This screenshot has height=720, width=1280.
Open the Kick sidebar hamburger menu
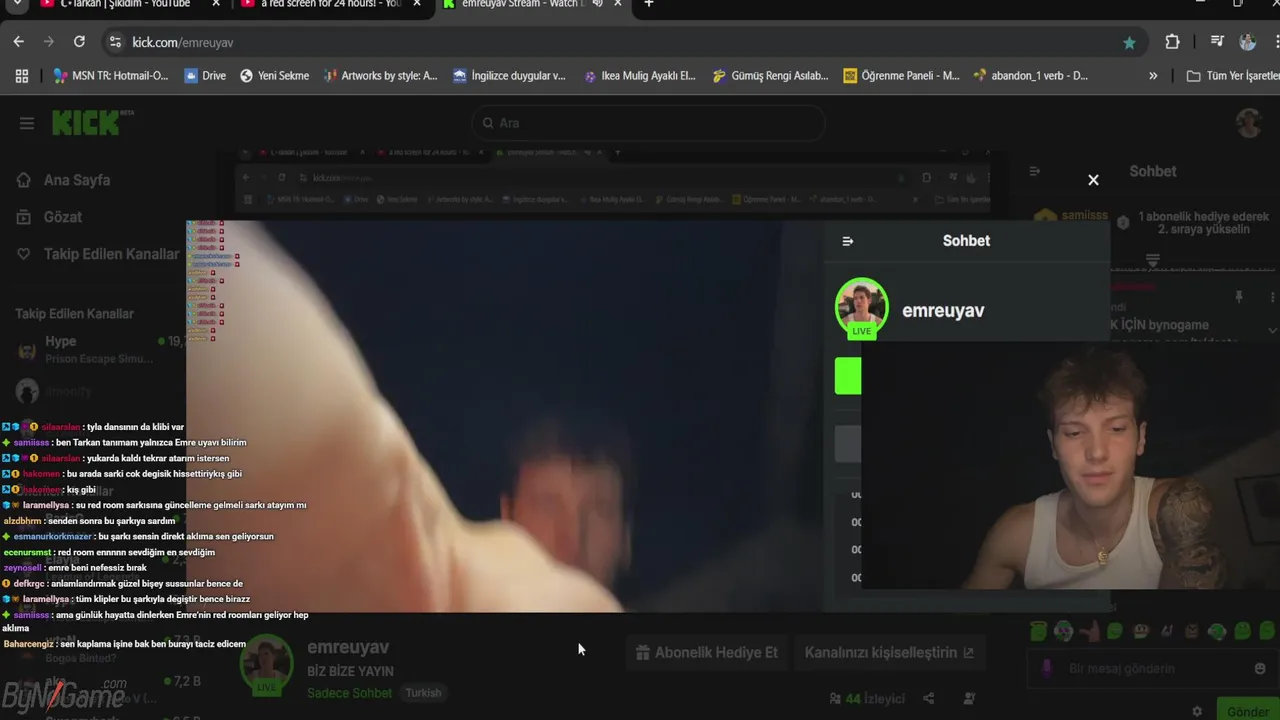pyautogui.click(x=27, y=123)
